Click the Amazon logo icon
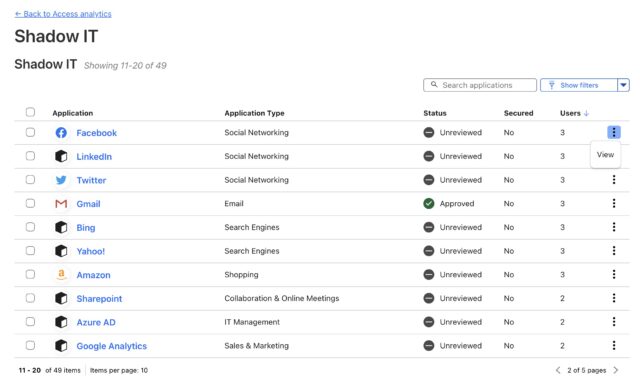The height and width of the screenshot is (380, 640). (61, 275)
